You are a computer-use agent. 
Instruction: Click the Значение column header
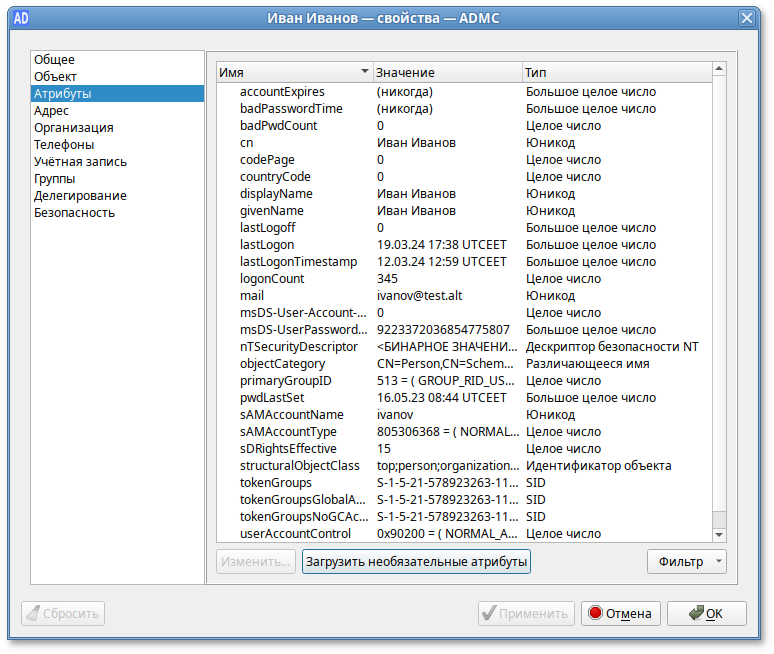coord(446,73)
